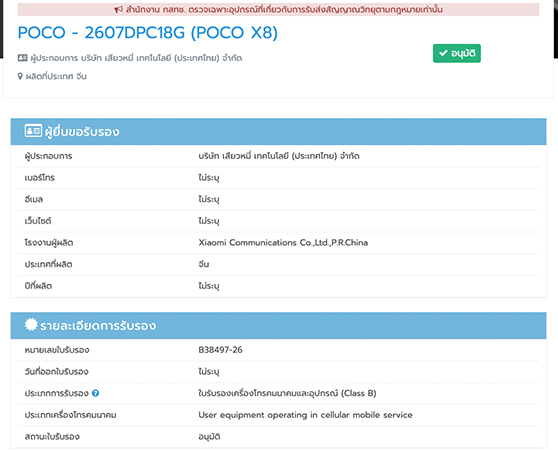Select the เบอร์โทร row label
Screen dimensions: 558x450
pos(40,178)
